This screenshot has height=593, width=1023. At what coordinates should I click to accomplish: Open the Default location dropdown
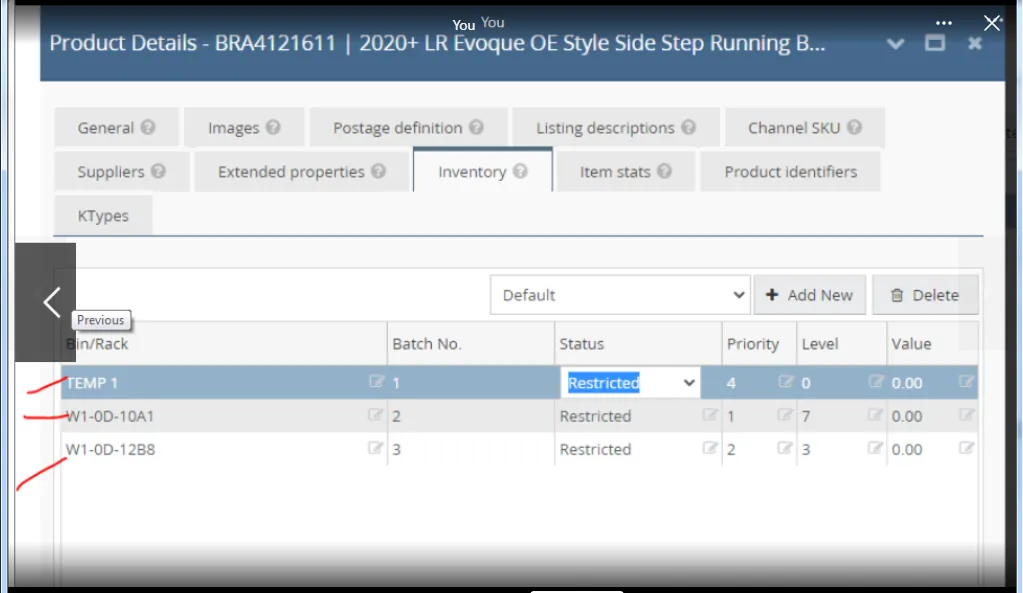[620, 295]
